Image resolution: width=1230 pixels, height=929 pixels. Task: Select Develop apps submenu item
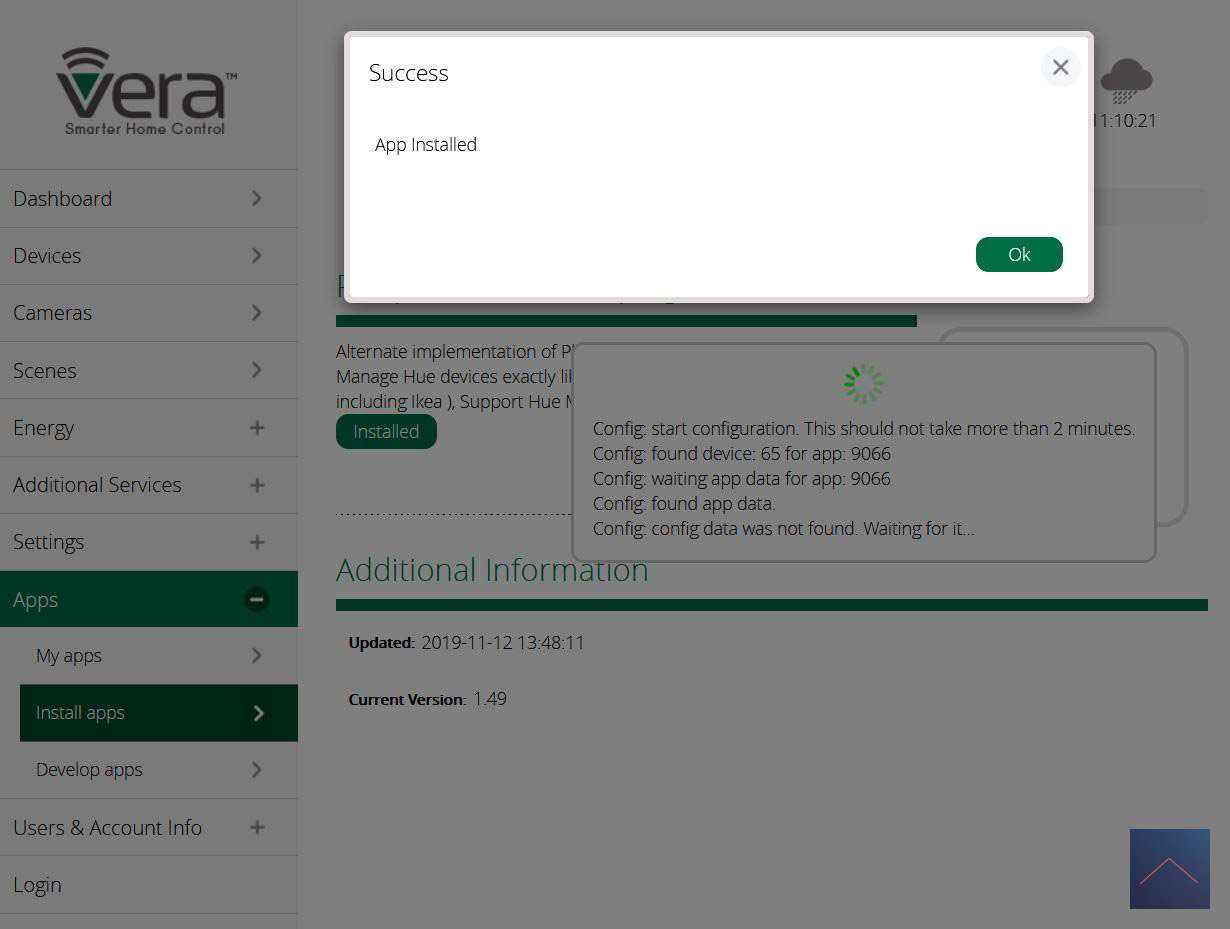point(89,770)
